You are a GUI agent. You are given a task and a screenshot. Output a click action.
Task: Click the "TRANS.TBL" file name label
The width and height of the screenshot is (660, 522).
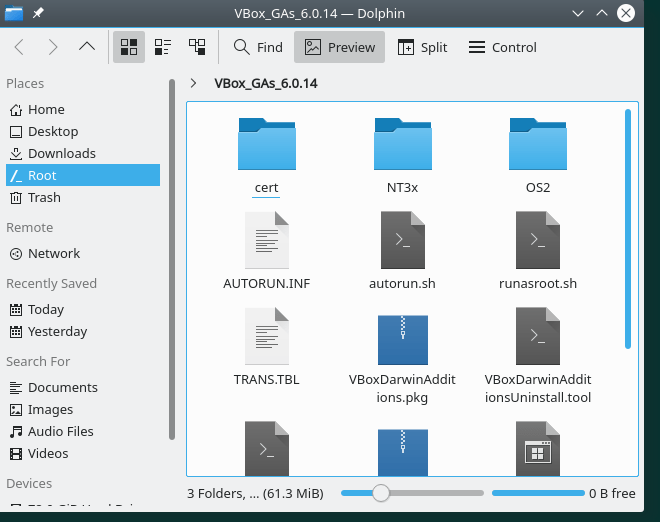pos(266,379)
